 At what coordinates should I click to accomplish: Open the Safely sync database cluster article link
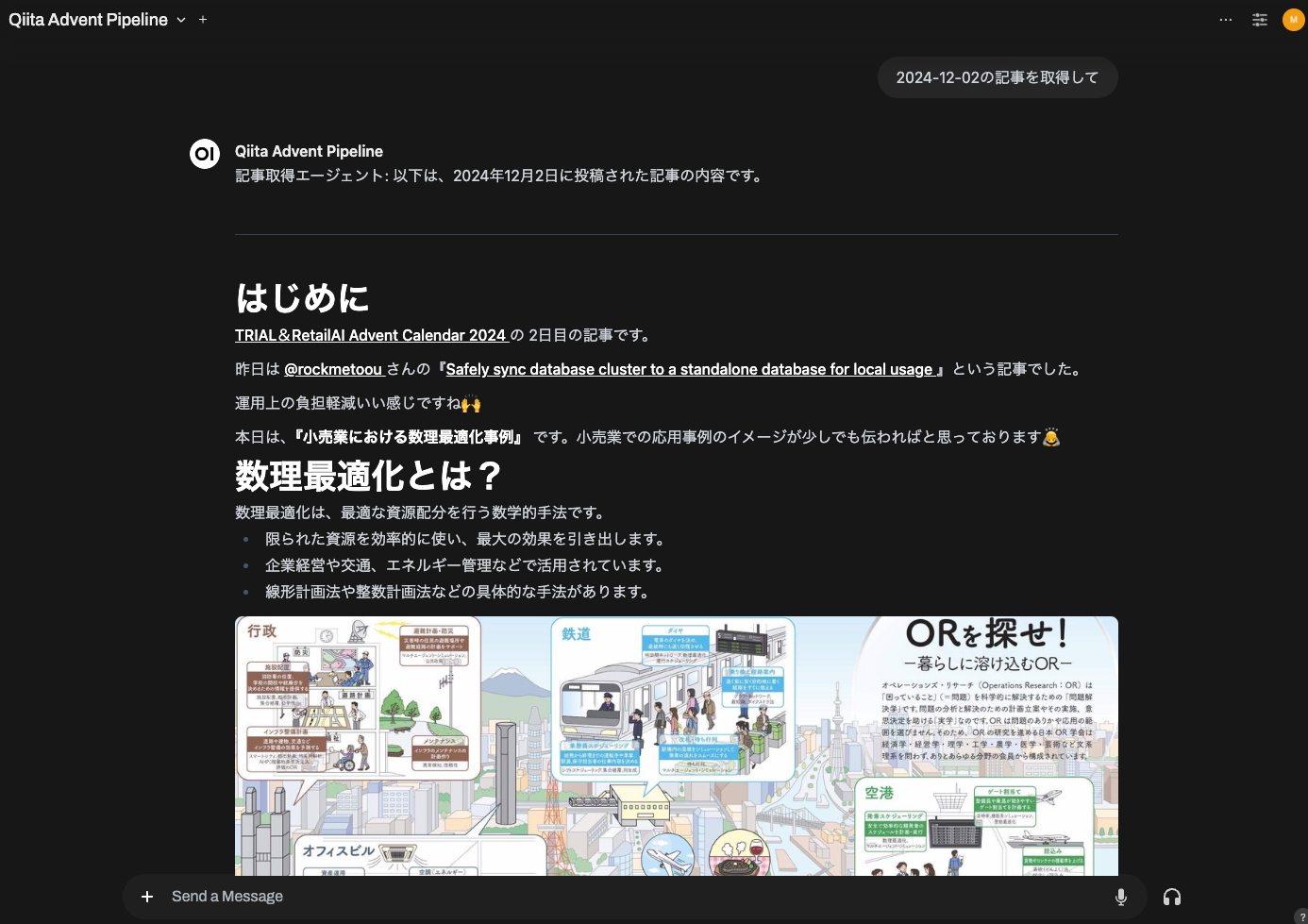click(689, 369)
